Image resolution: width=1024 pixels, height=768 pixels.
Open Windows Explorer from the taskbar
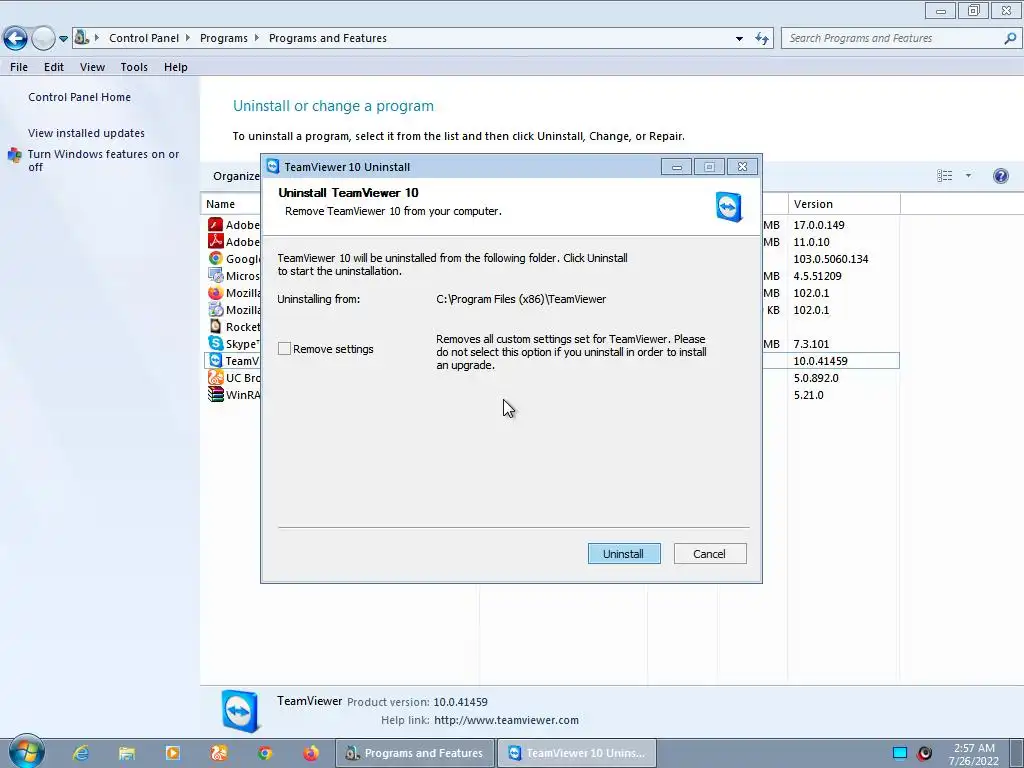click(127, 753)
